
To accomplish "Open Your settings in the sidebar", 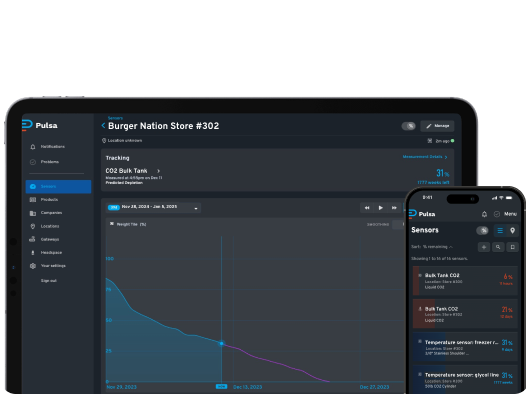I will pos(53,266).
